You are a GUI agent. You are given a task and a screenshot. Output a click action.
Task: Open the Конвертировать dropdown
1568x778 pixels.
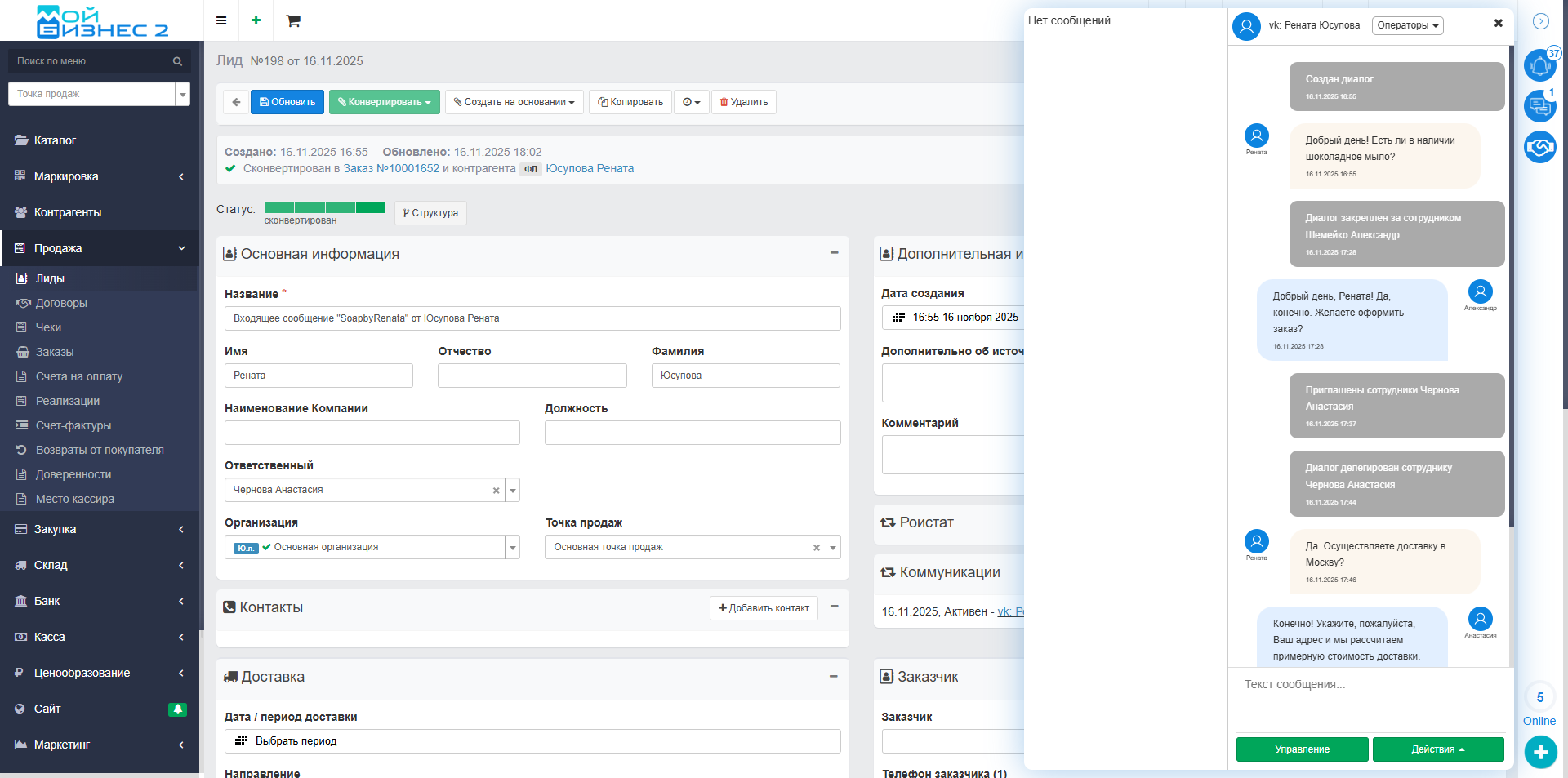point(385,102)
